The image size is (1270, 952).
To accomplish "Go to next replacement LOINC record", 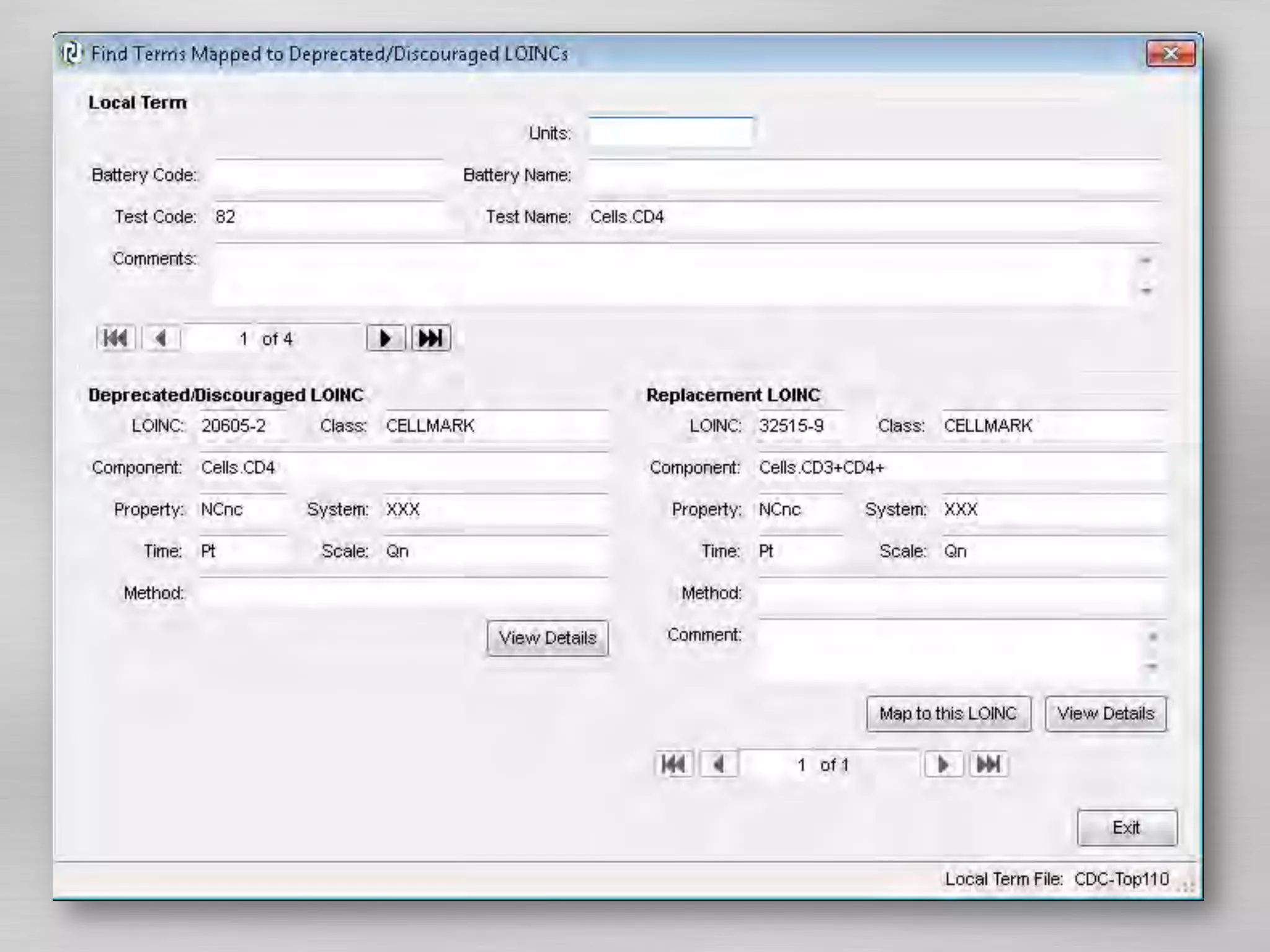I will [x=943, y=764].
